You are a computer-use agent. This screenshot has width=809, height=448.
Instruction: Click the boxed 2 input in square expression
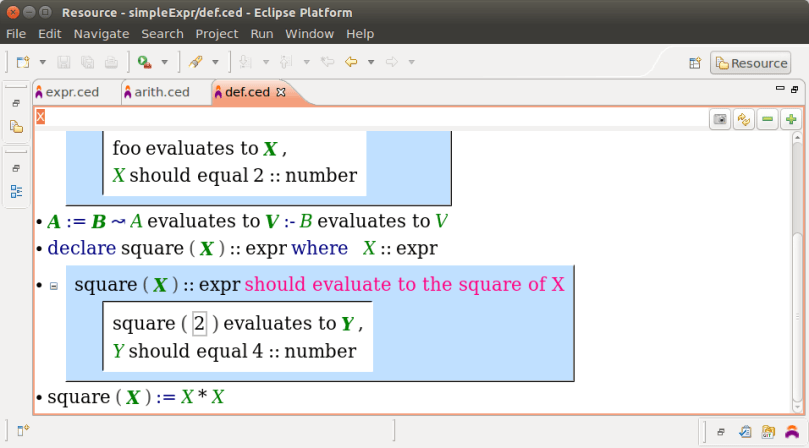[199, 323]
